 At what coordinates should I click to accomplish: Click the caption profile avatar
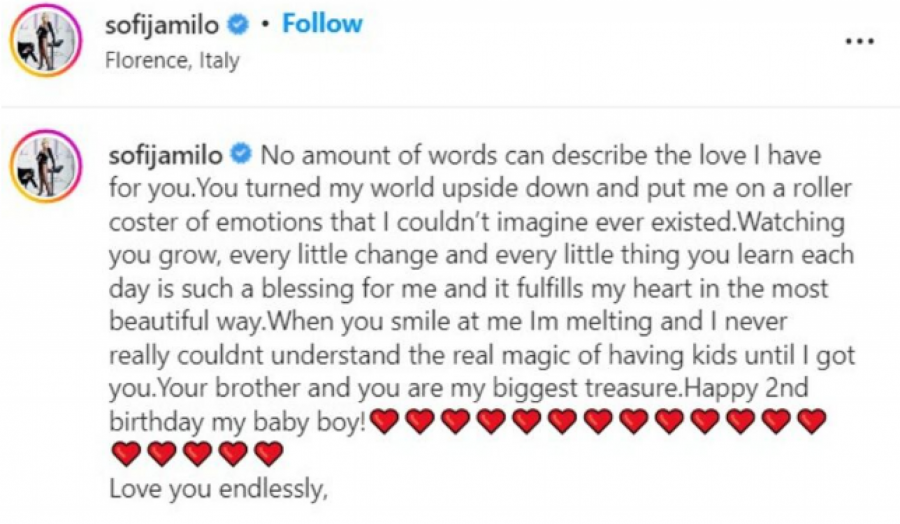45,164
